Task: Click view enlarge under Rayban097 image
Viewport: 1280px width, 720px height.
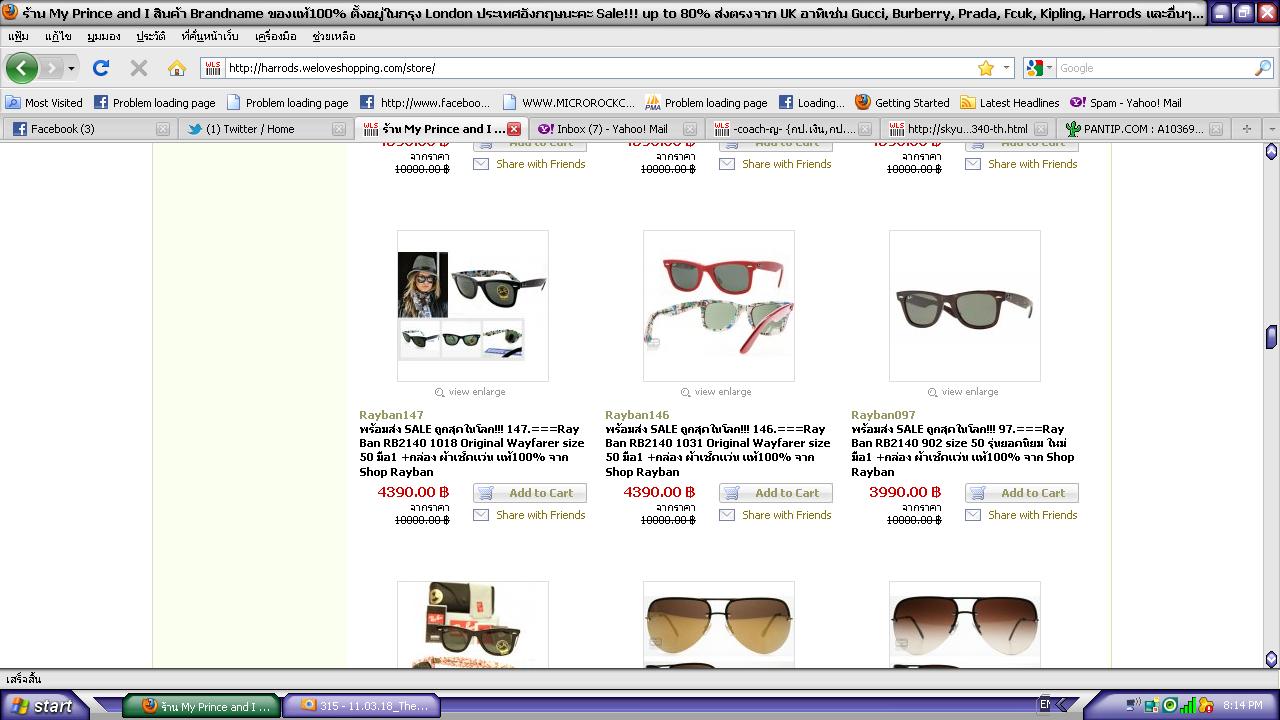Action: [x=963, y=392]
